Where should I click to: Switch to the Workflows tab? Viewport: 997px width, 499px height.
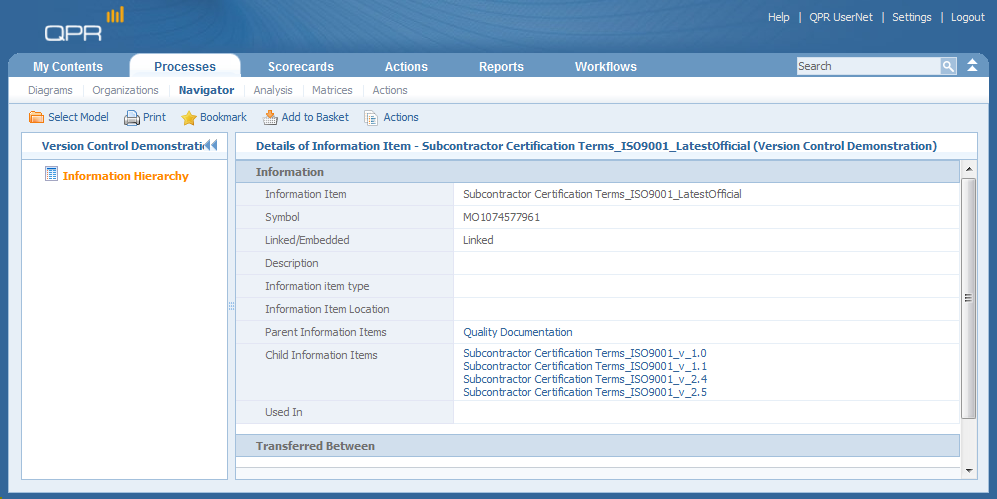pos(605,67)
